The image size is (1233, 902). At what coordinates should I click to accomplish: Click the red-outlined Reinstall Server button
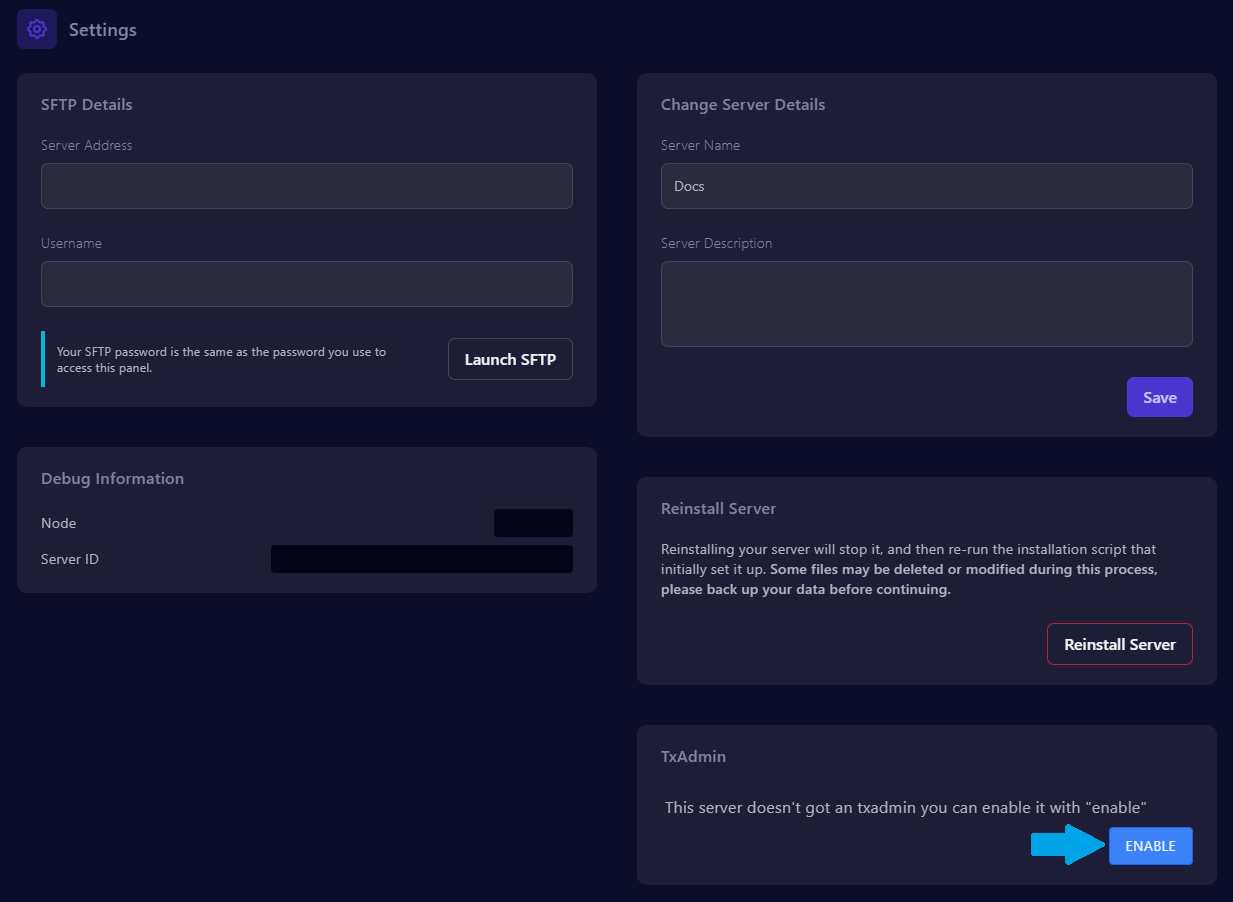1119,644
